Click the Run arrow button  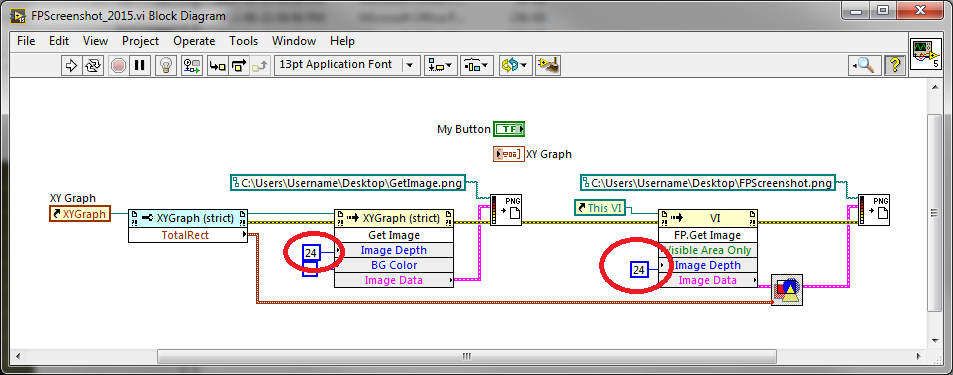71,65
